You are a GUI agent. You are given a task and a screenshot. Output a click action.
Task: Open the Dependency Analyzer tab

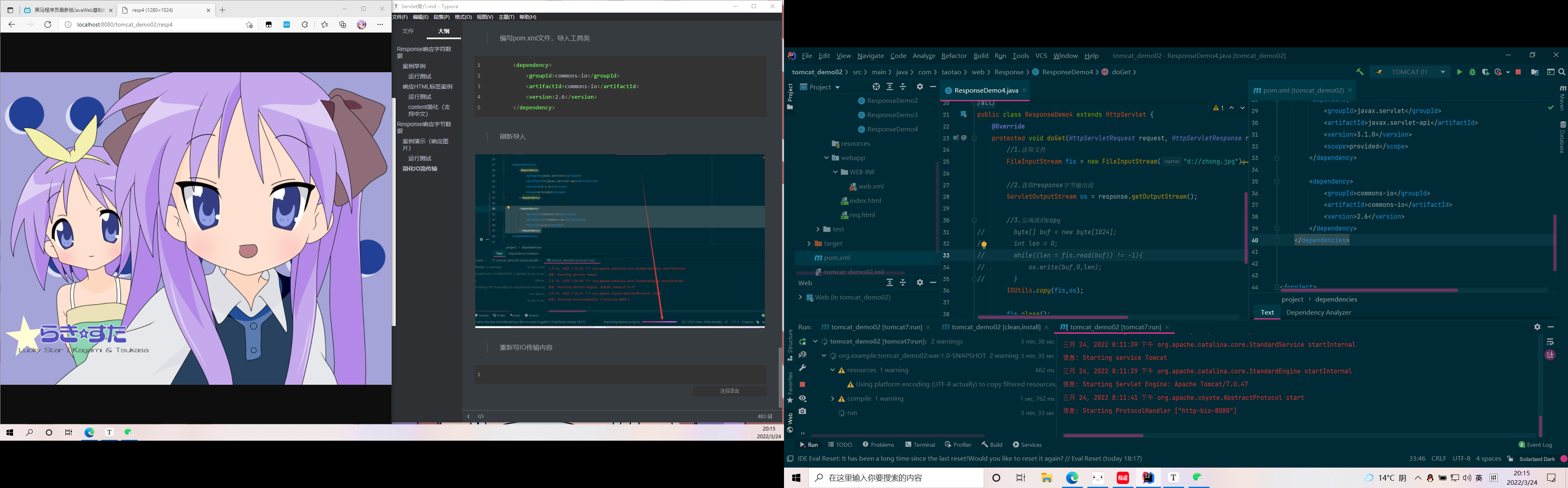pyautogui.click(x=1319, y=312)
